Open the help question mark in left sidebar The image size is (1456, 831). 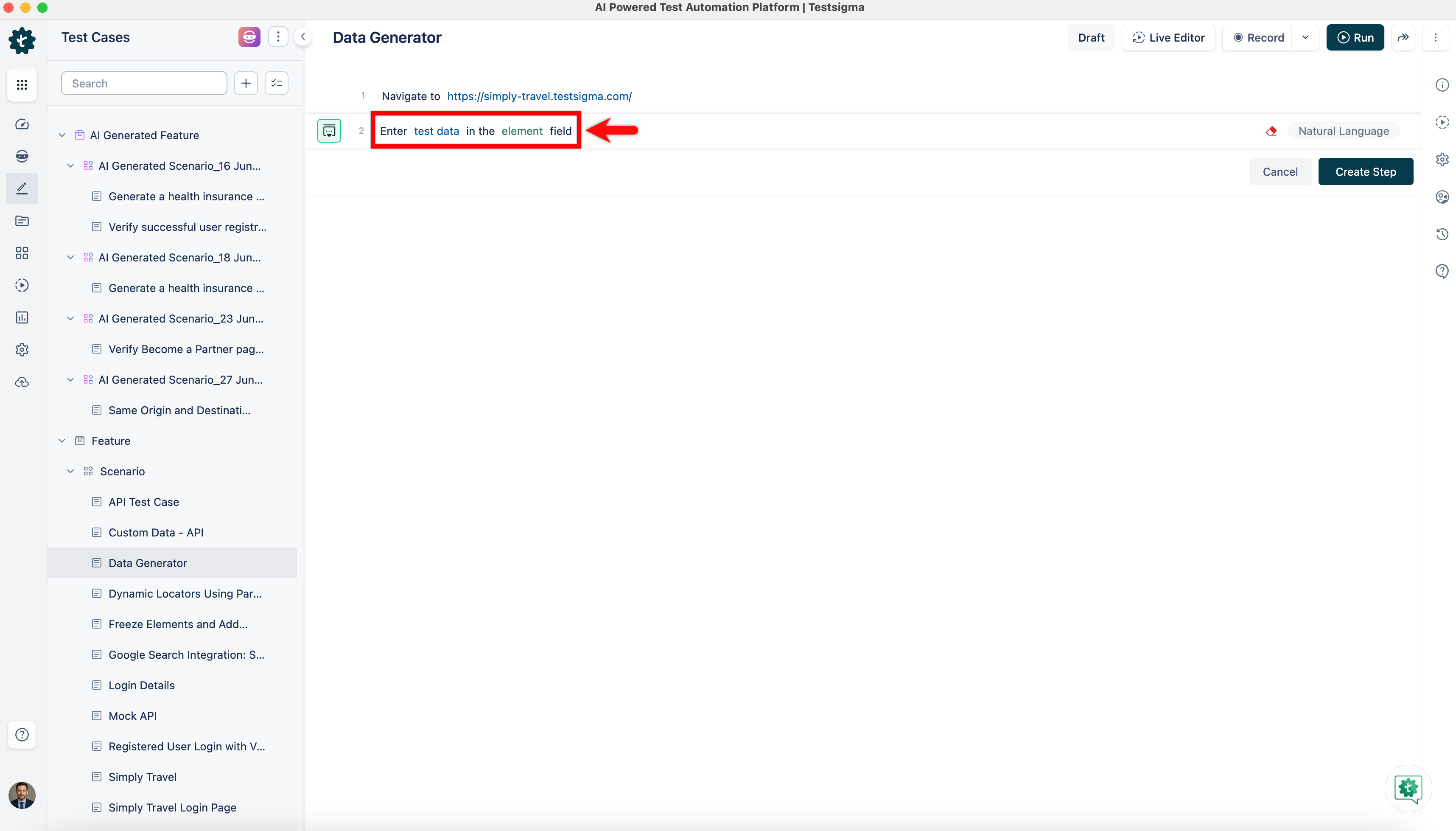22,735
